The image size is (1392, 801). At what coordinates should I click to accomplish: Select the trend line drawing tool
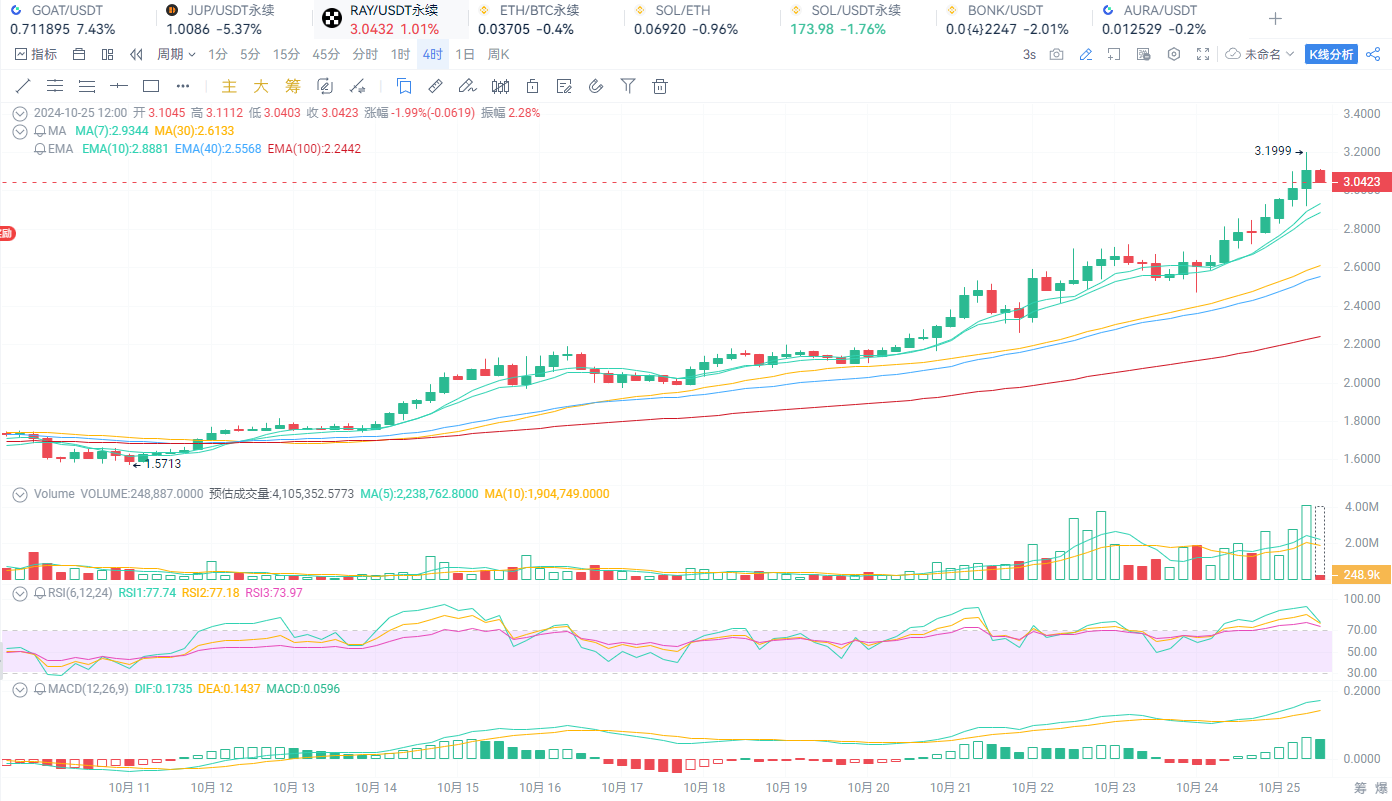tap(23, 86)
